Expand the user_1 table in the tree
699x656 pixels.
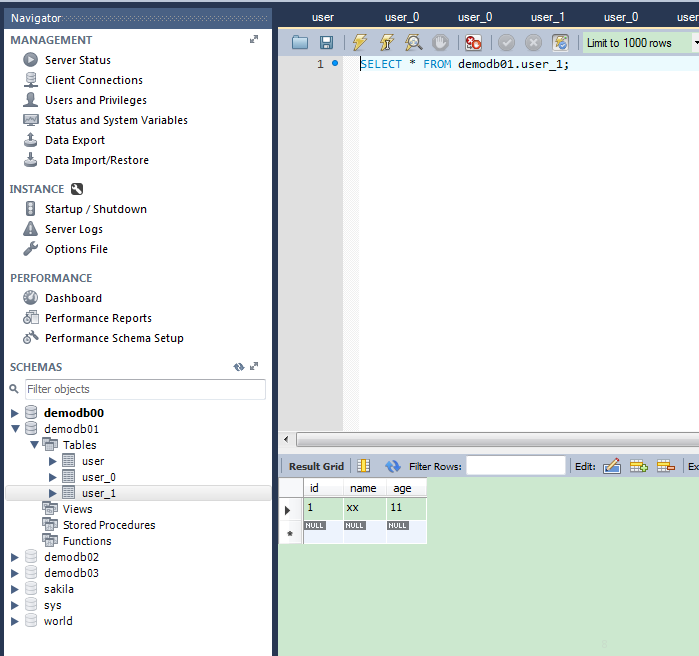53,493
